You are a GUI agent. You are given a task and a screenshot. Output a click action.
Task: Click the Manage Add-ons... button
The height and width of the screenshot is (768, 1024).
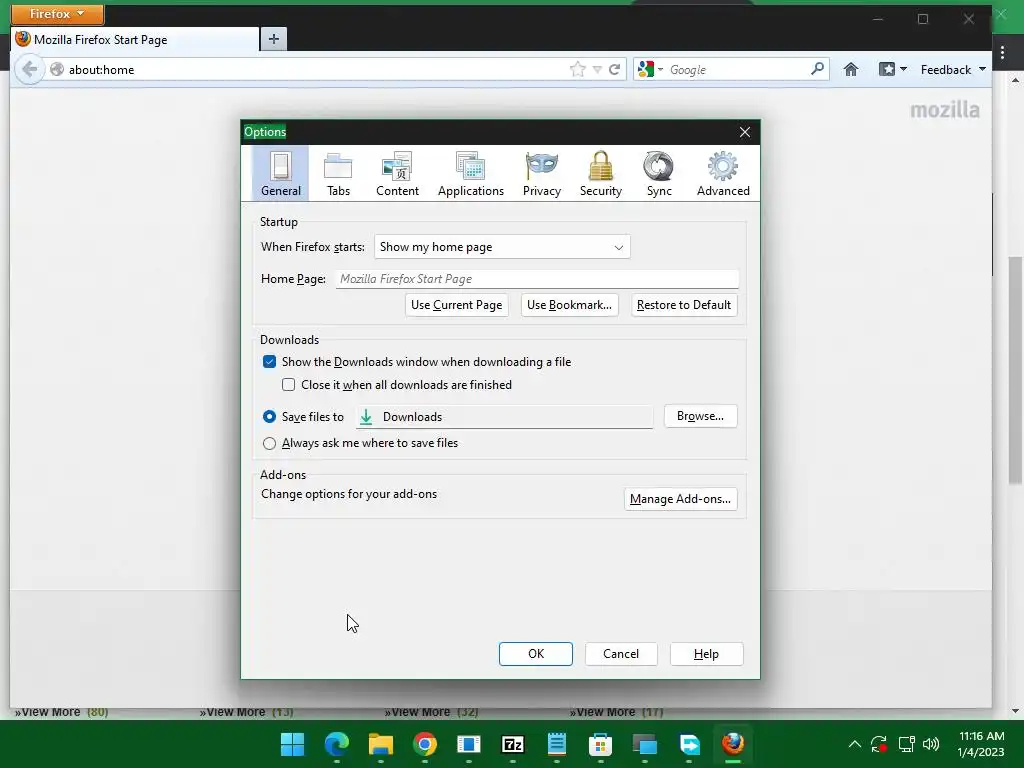(680, 499)
